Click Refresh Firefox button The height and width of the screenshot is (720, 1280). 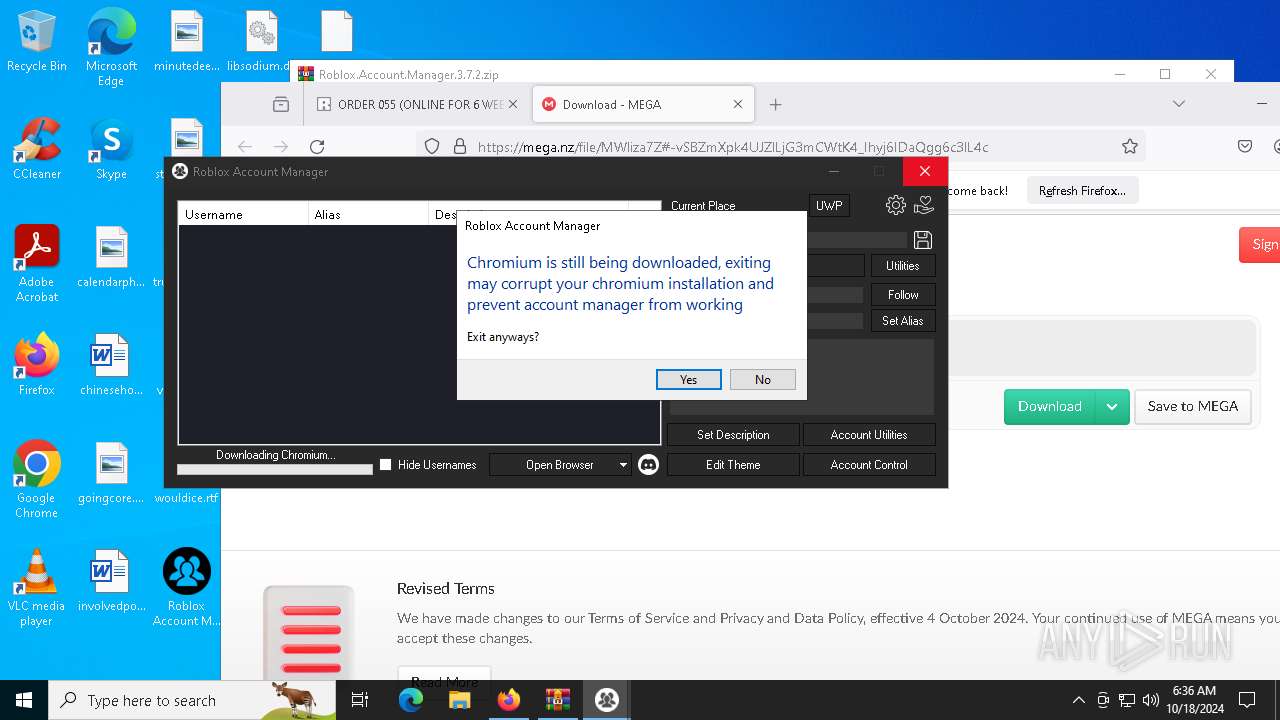click(1082, 191)
